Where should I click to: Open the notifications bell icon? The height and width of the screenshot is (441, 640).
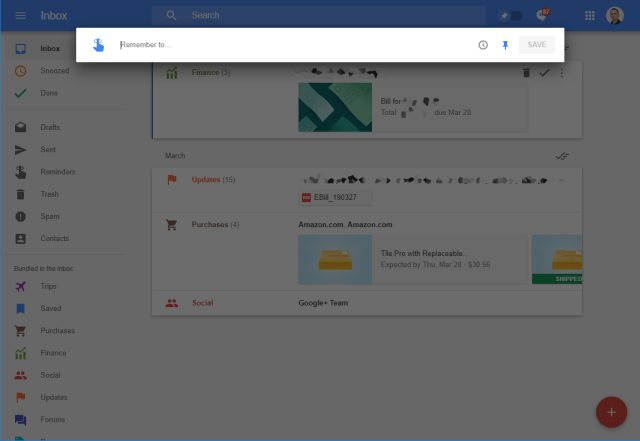542,16
